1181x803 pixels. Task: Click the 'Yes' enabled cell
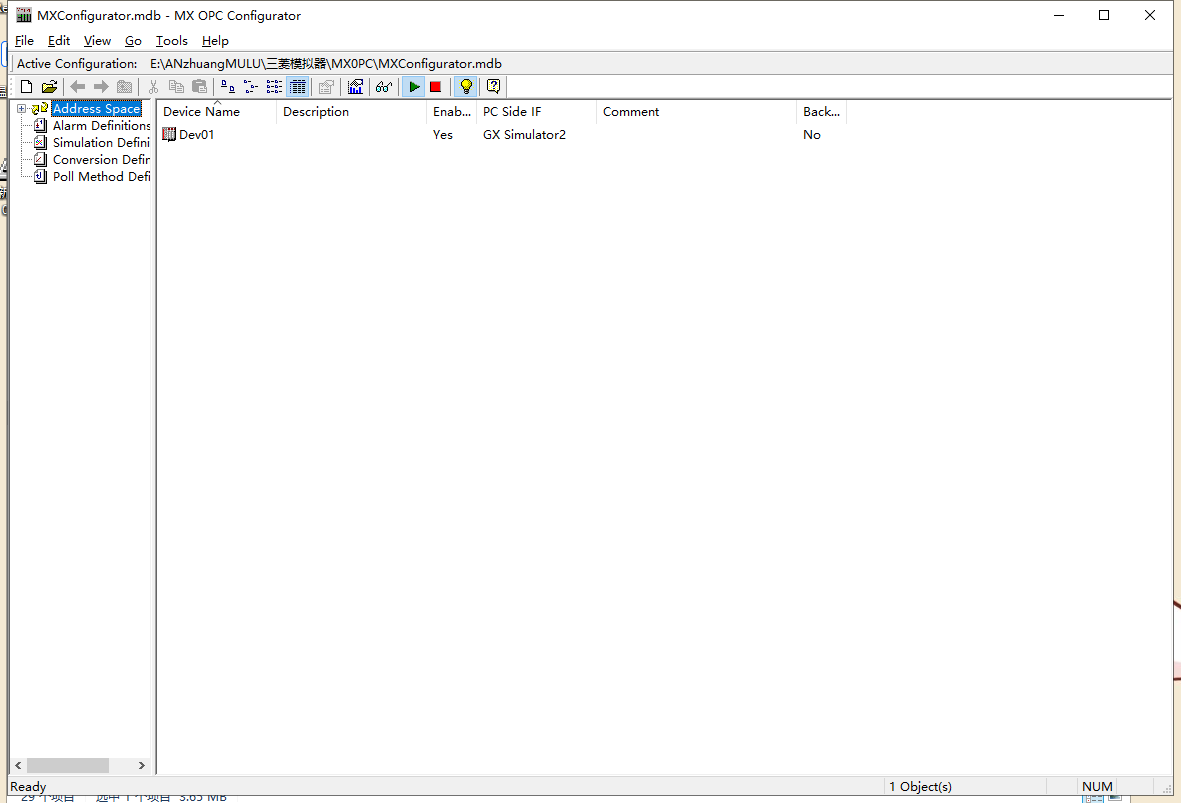click(x=443, y=135)
